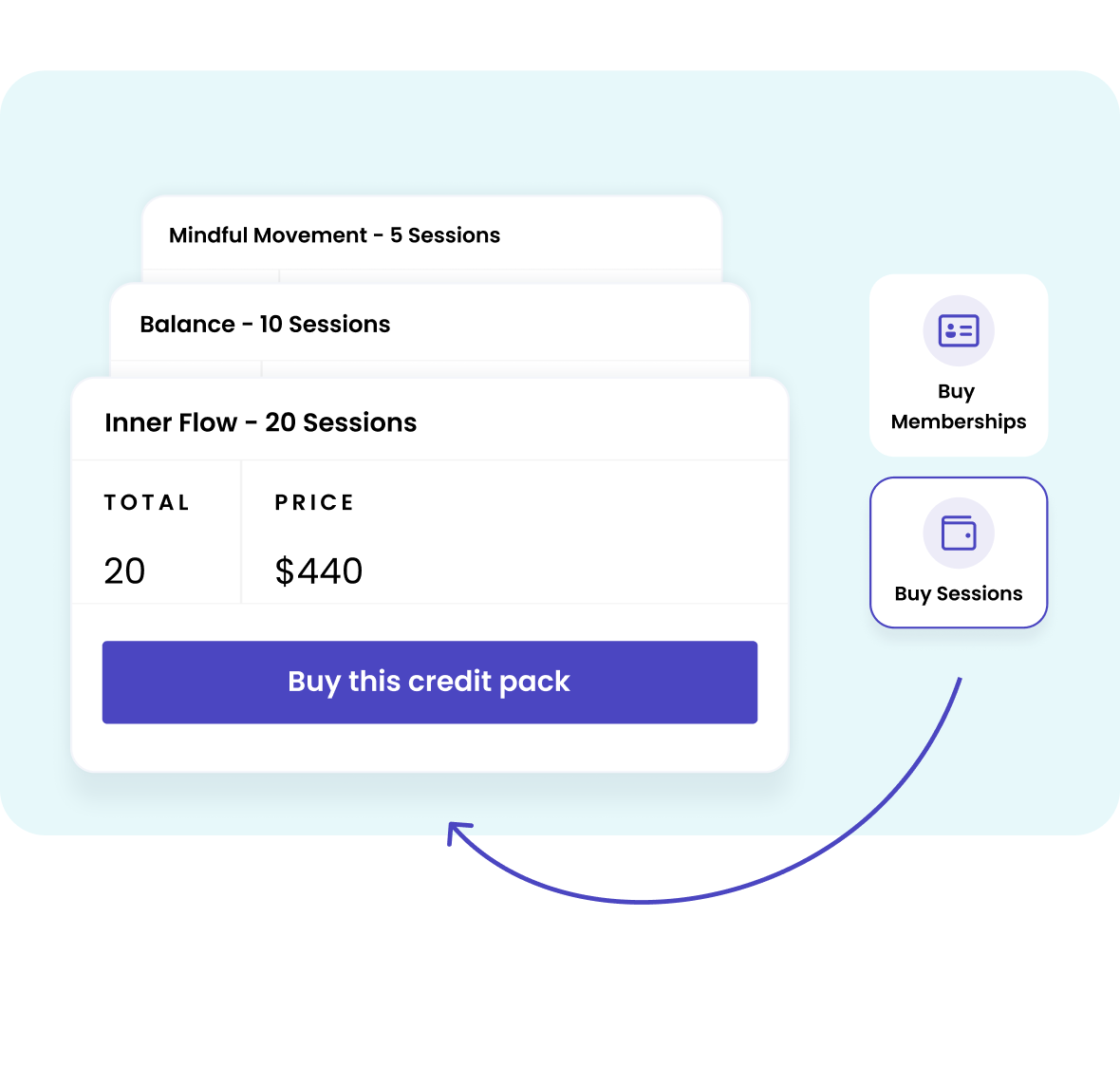
Task: Select the Buy Memberships text label
Action: point(959,406)
